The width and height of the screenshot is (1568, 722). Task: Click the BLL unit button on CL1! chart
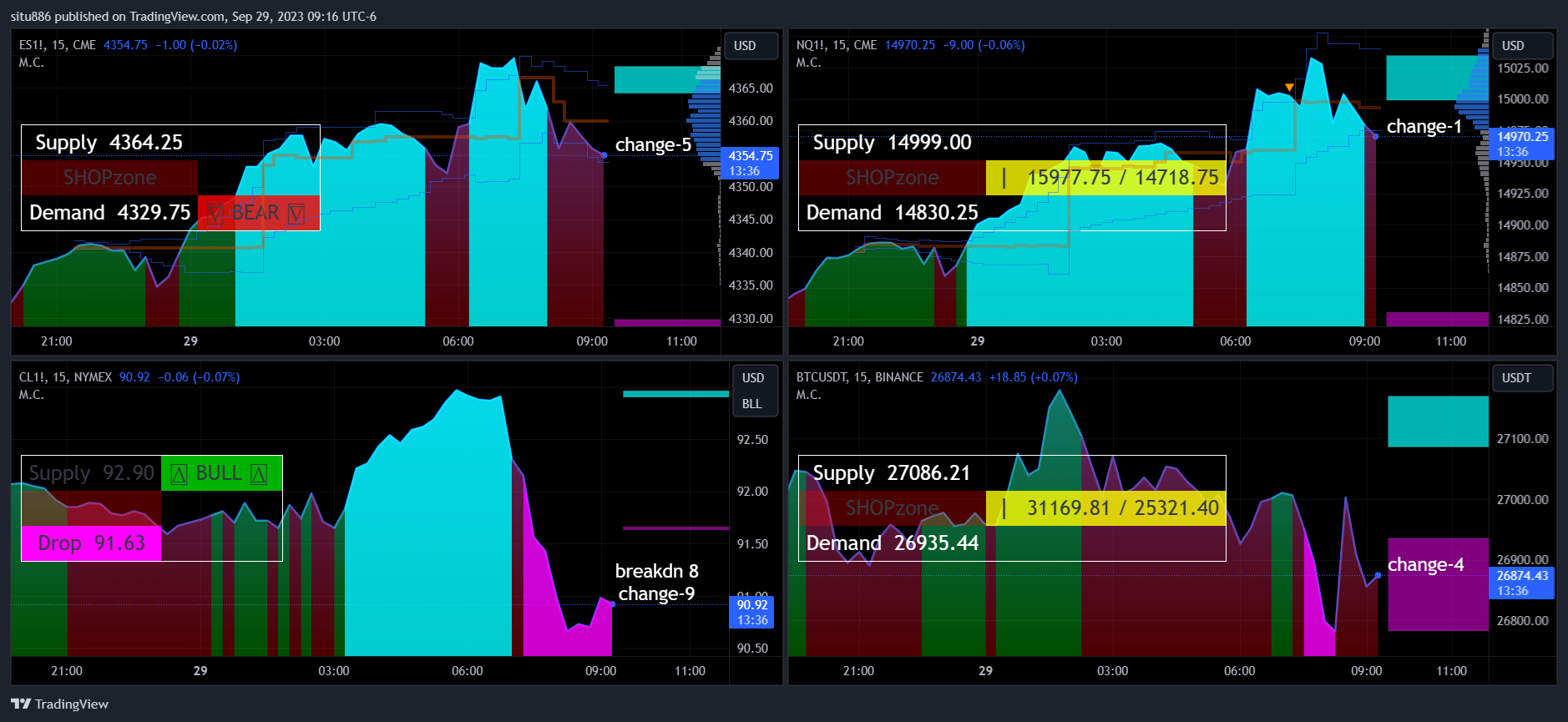[x=755, y=404]
